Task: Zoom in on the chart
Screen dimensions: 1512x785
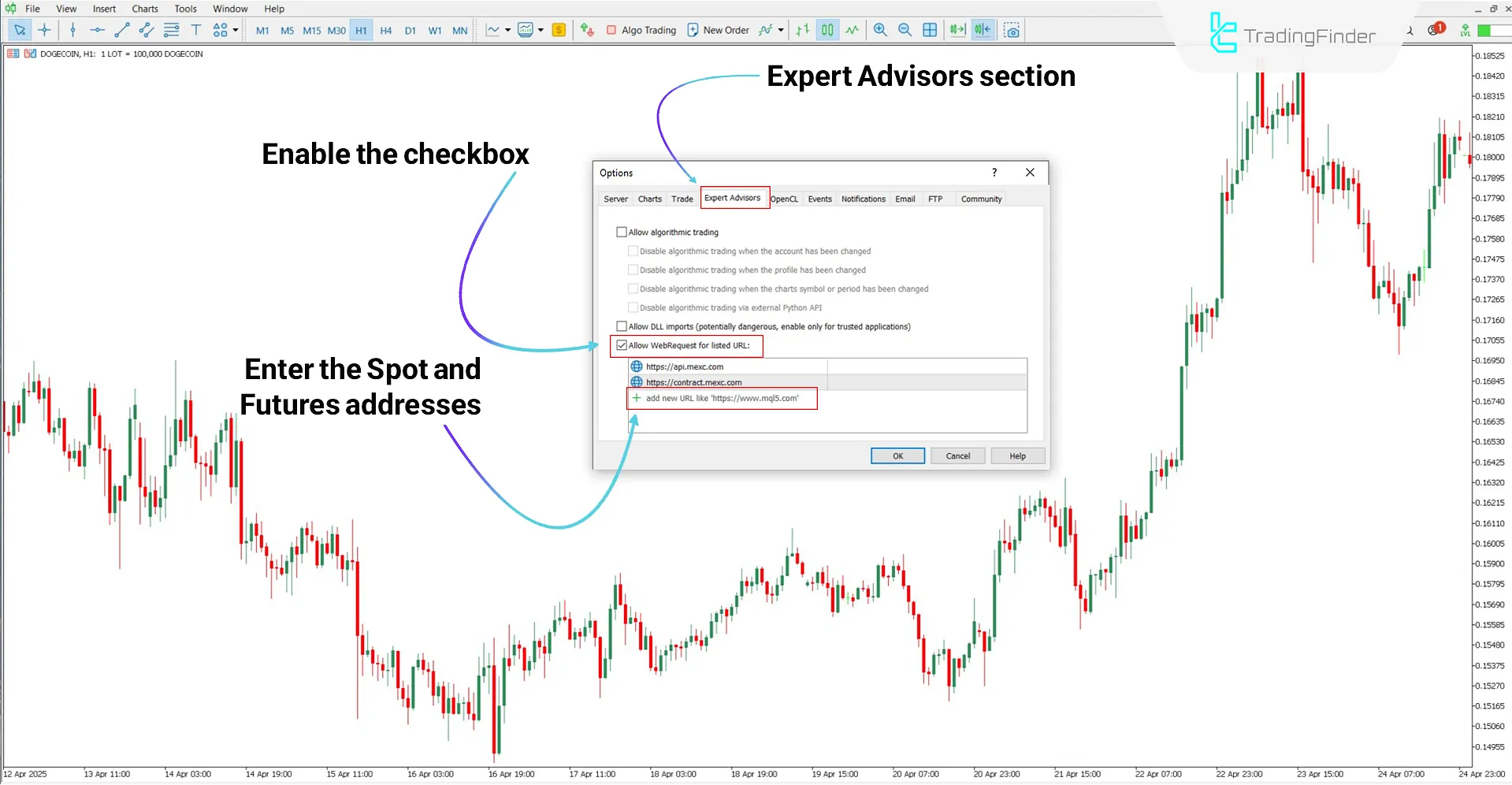Action: point(880,30)
